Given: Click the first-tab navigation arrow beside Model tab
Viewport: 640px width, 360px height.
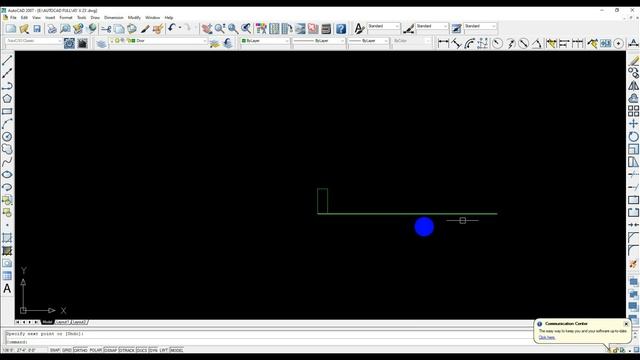Looking at the screenshot, I should [x=18, y=322].
